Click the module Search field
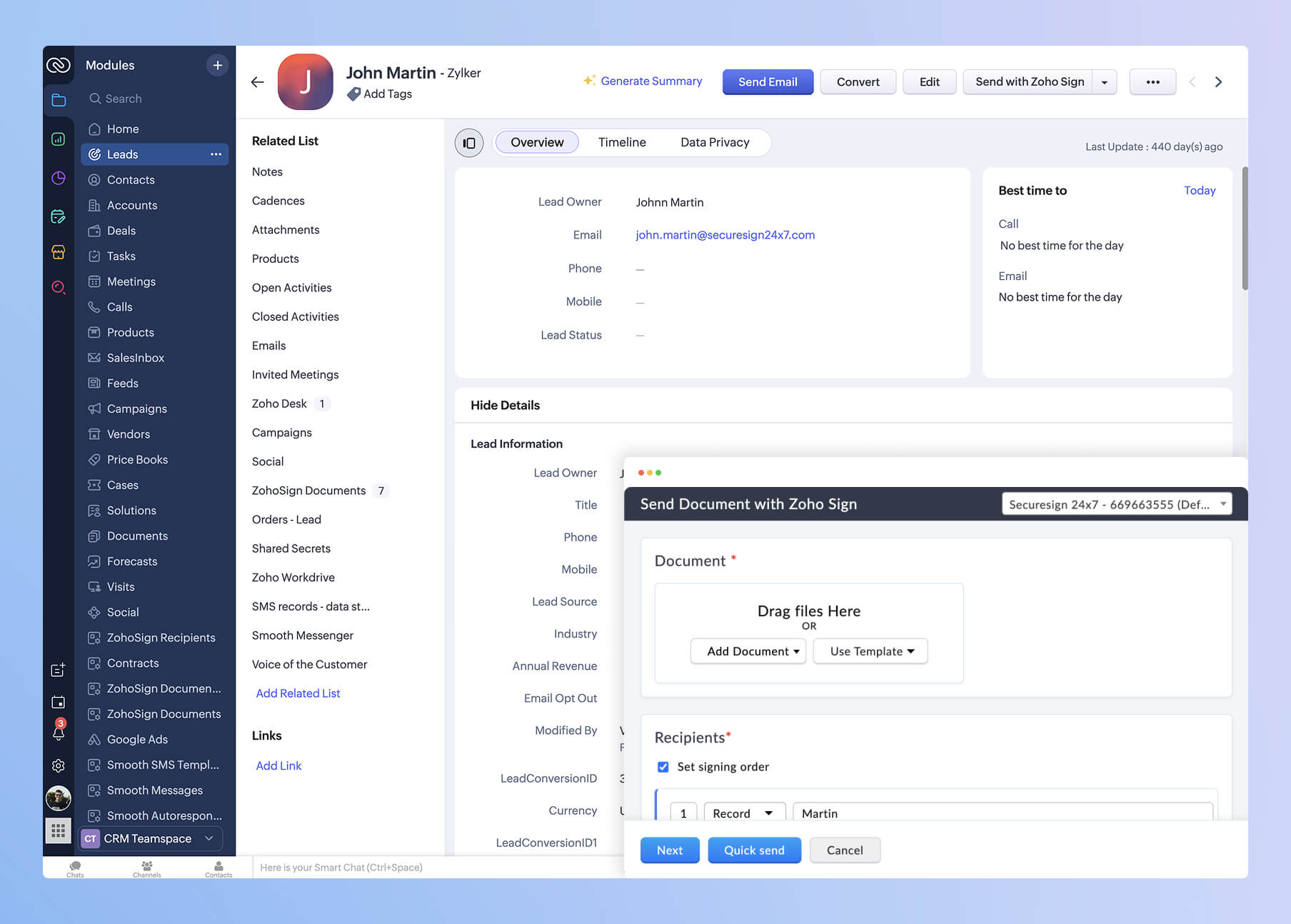Screen dimensions: 1291x924 click(x=154, y=99)
